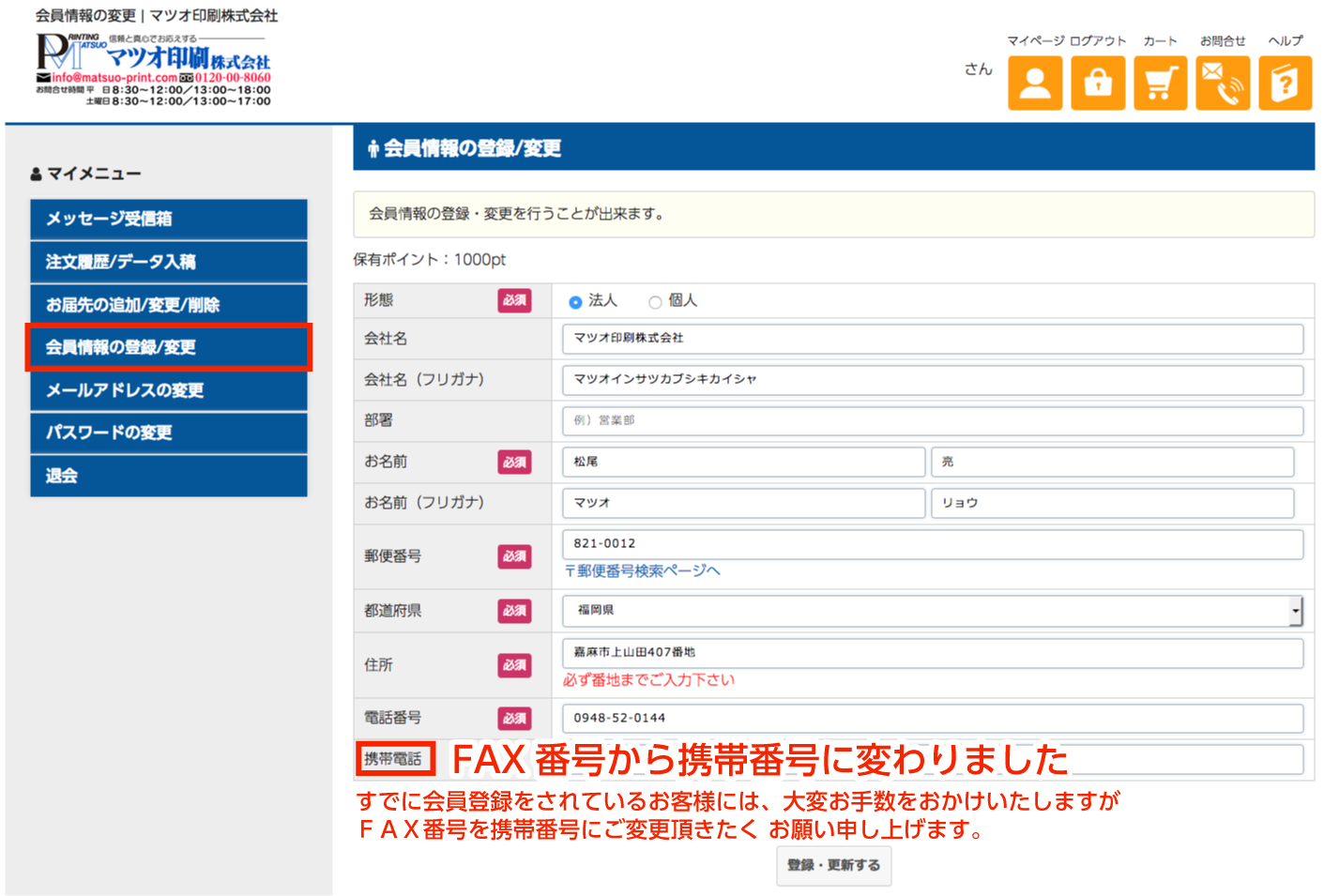Click the ログアウト lock icon
Image resolution: width=1324 pixels, height=896 pixels.
pos(1098,84)
